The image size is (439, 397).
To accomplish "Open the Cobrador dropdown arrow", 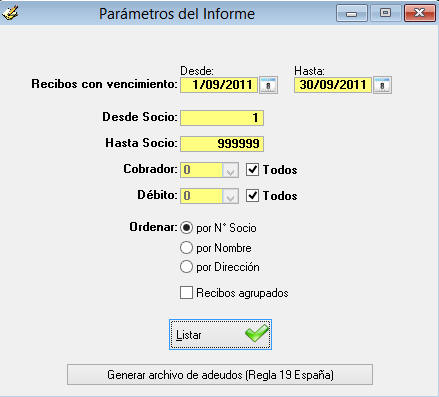I will tap(230, 170).
